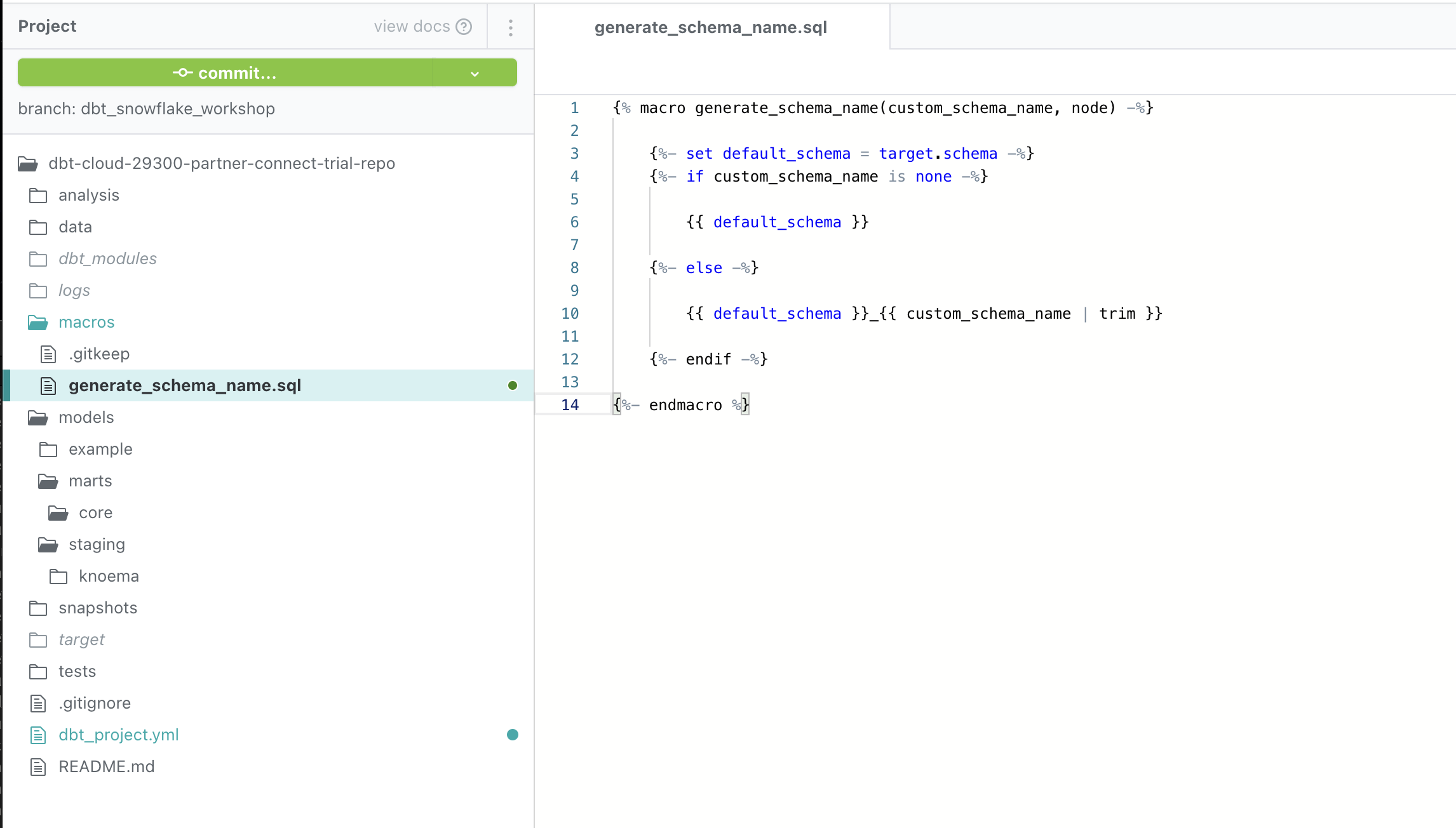Screen dimensions: 1456x828
Task: Click the green change dot on generate_schema_name.sql
Action: [513, 385]
